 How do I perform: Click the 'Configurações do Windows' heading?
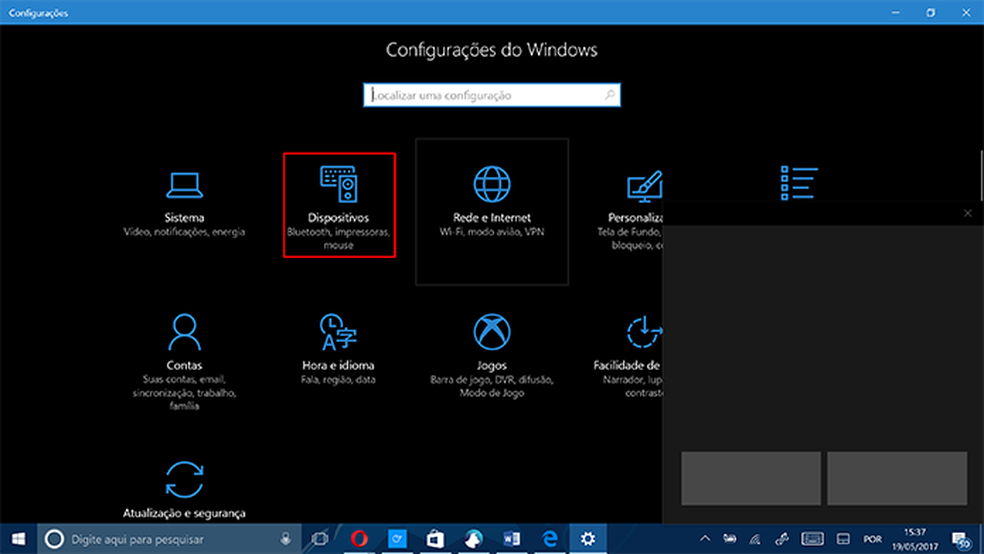click(x=491, y=50)
